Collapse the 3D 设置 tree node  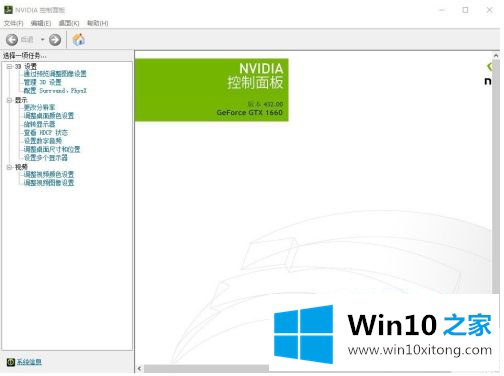[x=9, y=66]
